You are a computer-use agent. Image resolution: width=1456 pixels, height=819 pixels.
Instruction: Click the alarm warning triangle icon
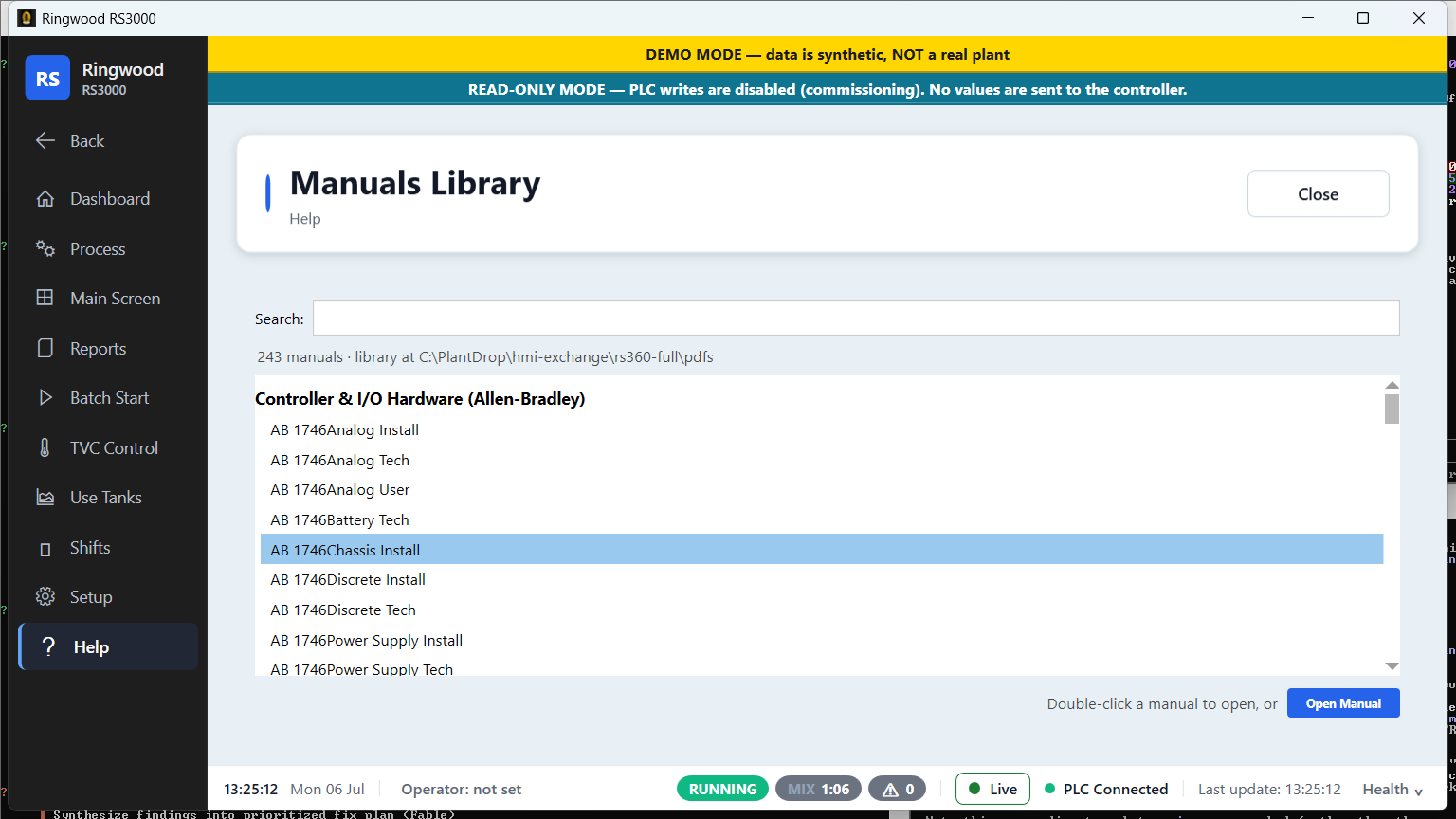click(x=890, y=790)
